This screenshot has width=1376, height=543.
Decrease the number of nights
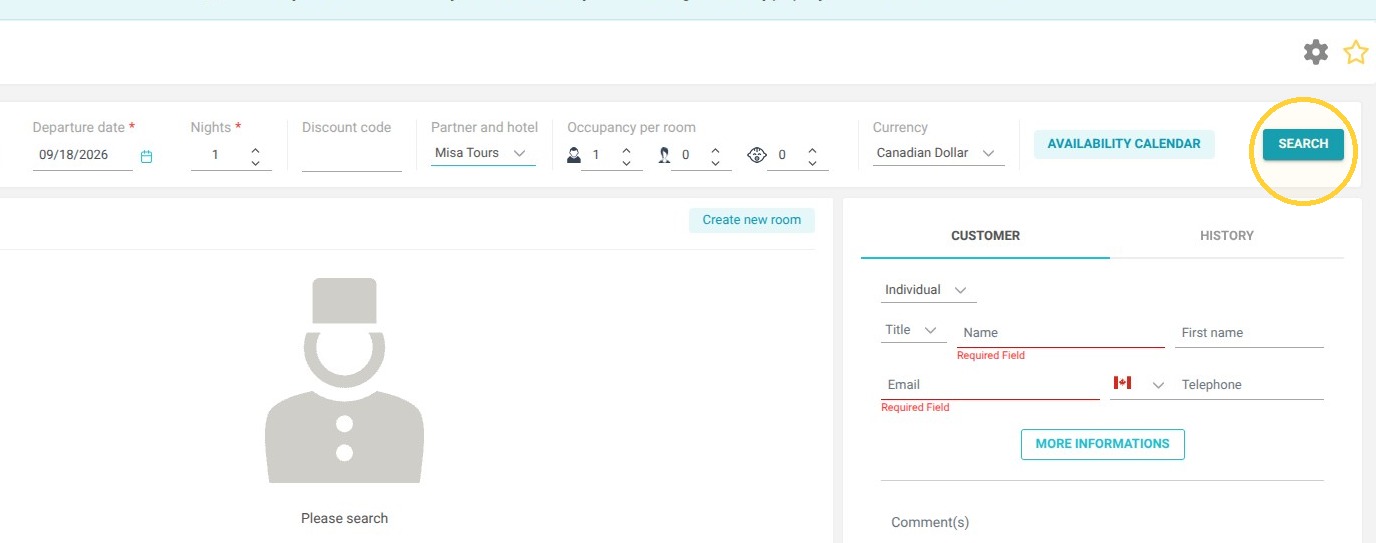click(x=255, y=162)
